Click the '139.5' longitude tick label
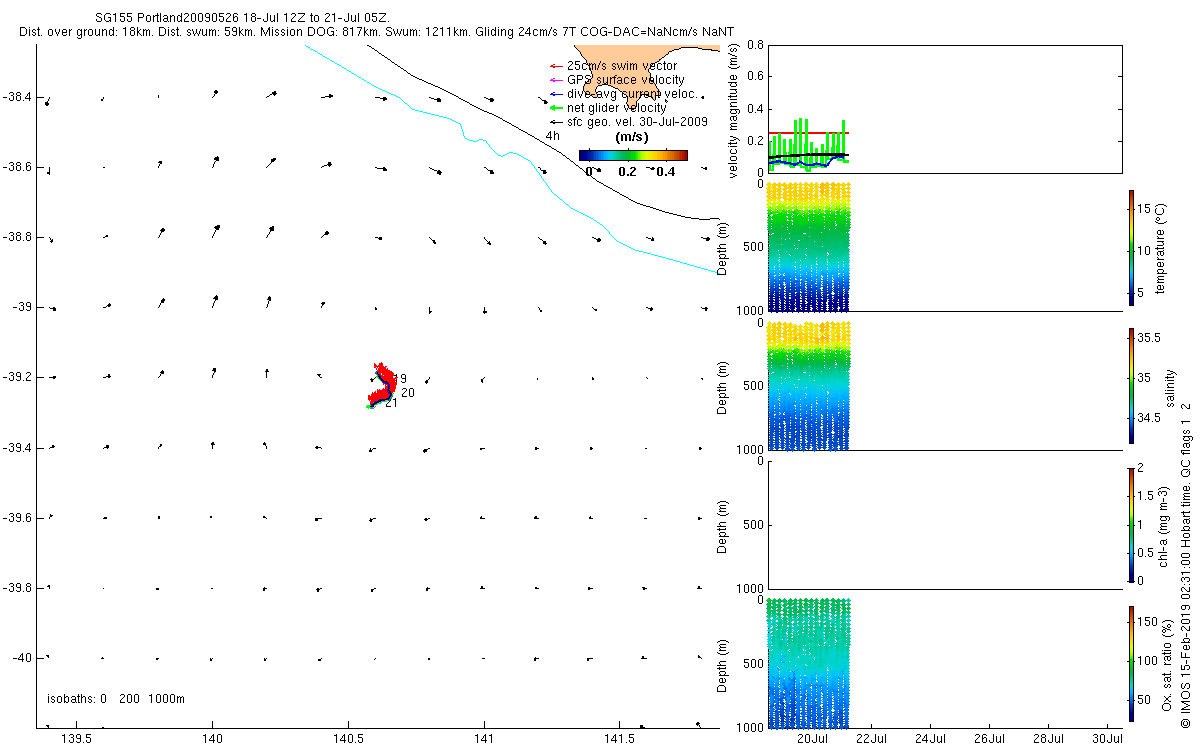This screenshot has width=1200, height=750. (x=77, y=739)
